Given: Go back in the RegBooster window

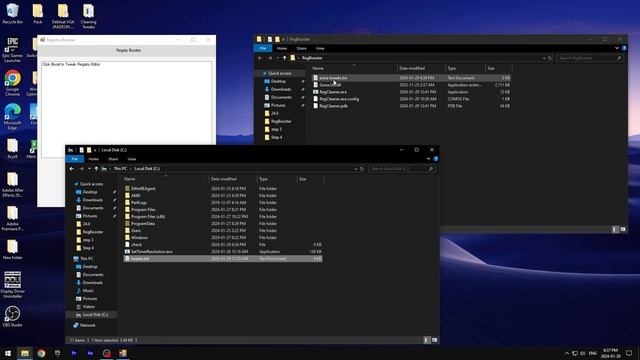Looking at the screenshot, I should tap(260, 58).
